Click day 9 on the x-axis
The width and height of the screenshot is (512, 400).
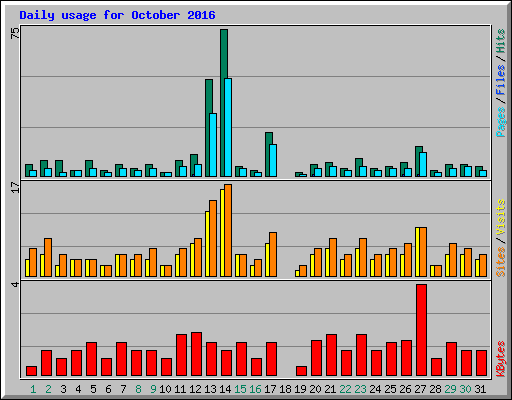coord(153,389)
